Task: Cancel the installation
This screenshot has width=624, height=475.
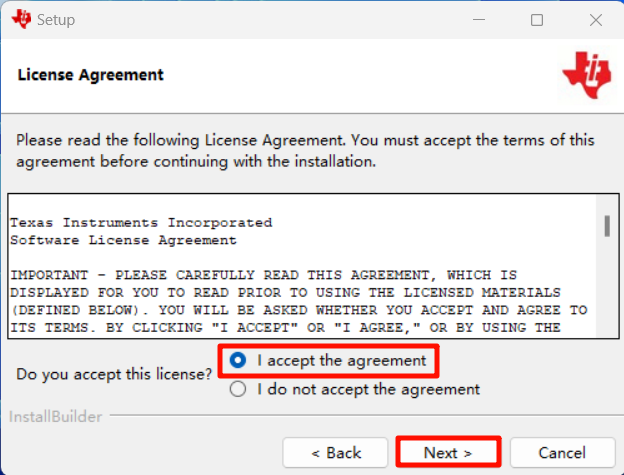Action: 562,453
